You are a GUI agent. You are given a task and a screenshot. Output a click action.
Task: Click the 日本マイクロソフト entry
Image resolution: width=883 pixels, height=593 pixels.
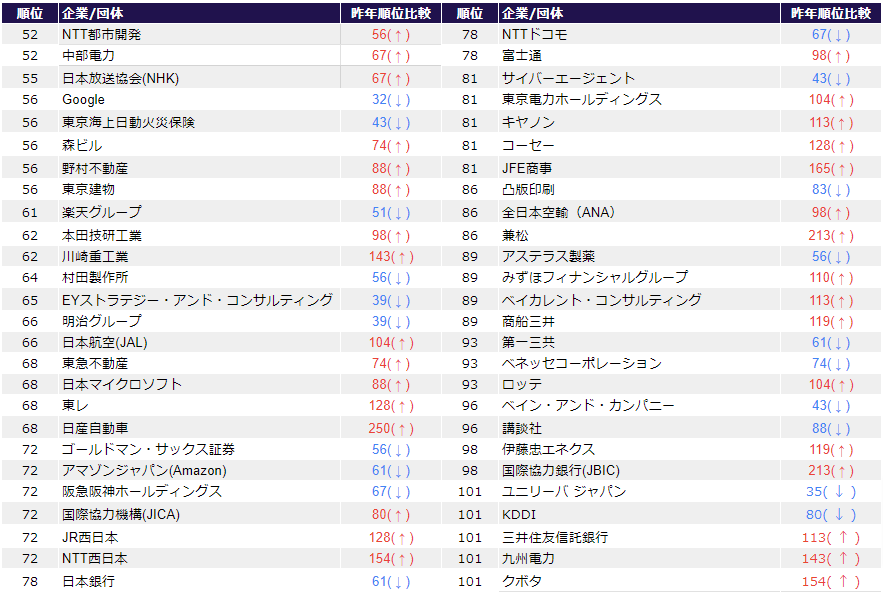tap(122, 384)
